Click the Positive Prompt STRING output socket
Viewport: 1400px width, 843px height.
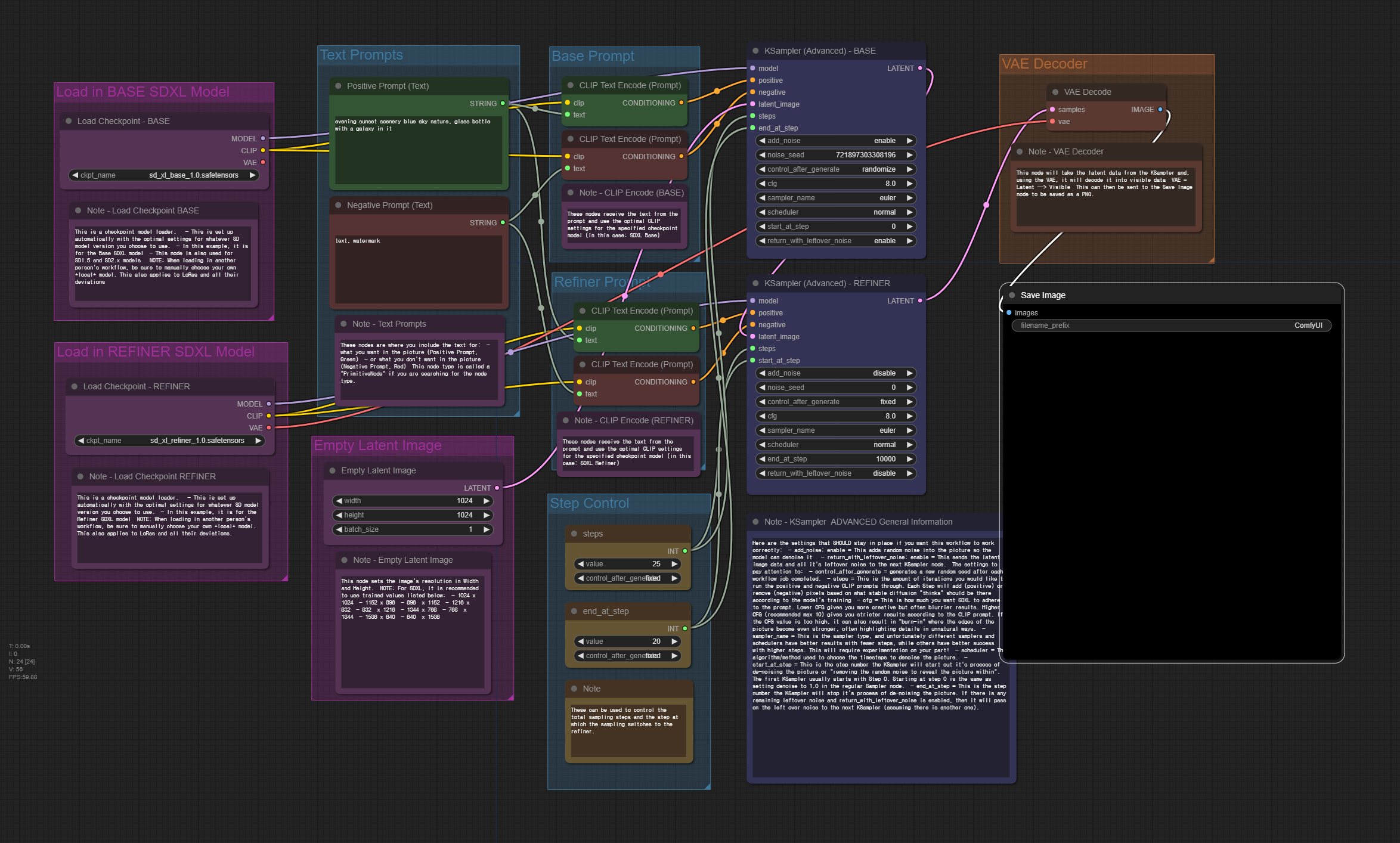point(503,103)
